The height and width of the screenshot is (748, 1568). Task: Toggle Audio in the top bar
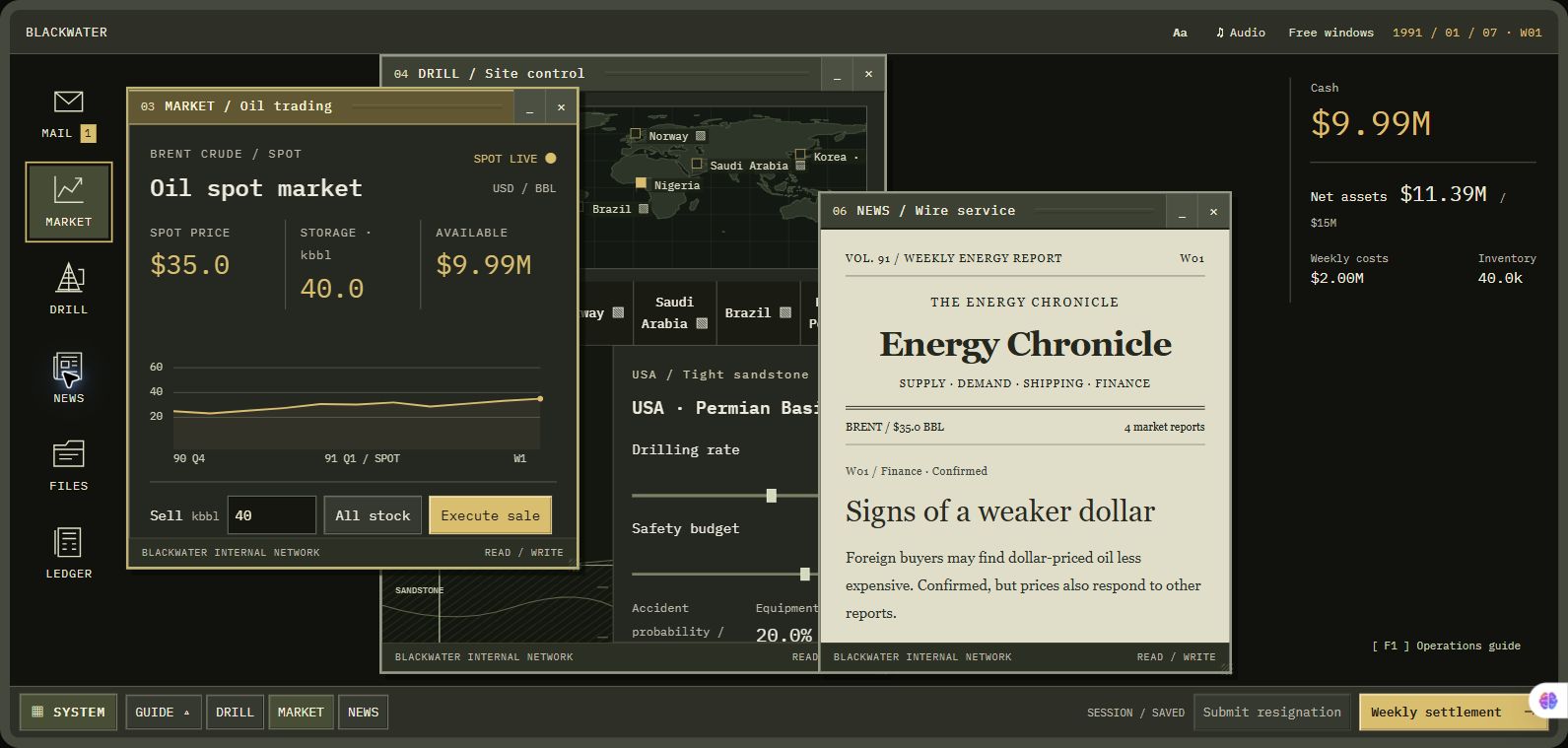click(x=1241, y=33)
